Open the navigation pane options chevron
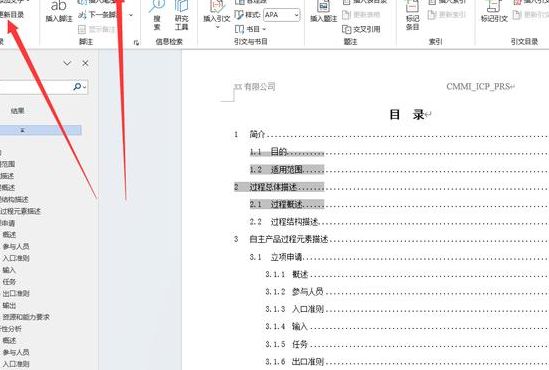The height and width of the screenshot is (370, 549). click(x=67, y=63)
